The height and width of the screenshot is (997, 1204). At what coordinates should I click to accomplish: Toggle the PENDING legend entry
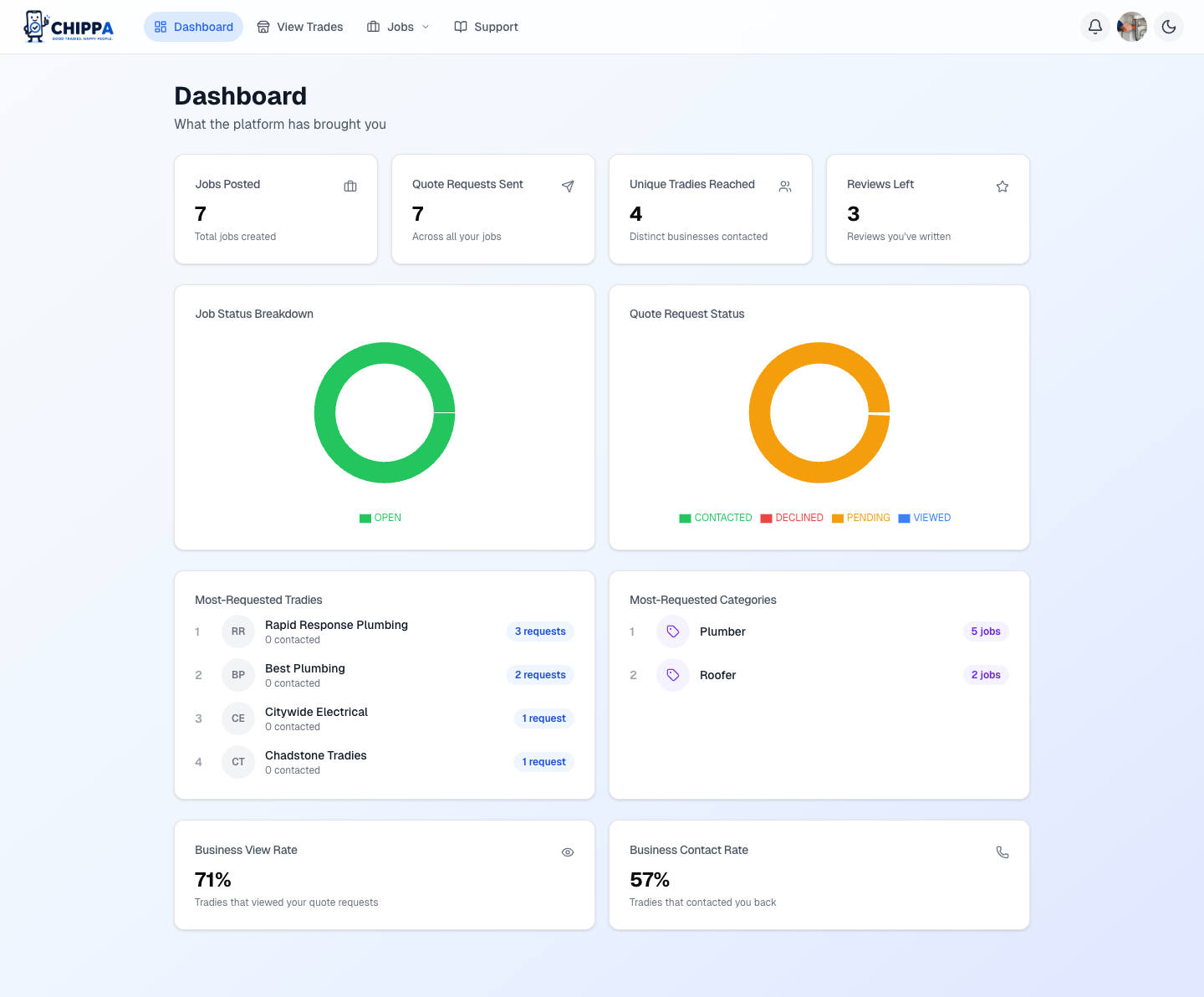click(x=861, y=518)
